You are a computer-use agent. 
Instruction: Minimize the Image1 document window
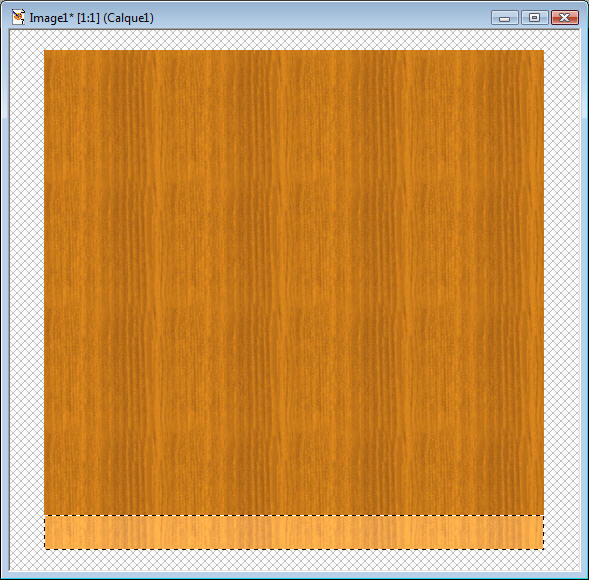coord(504,18)
